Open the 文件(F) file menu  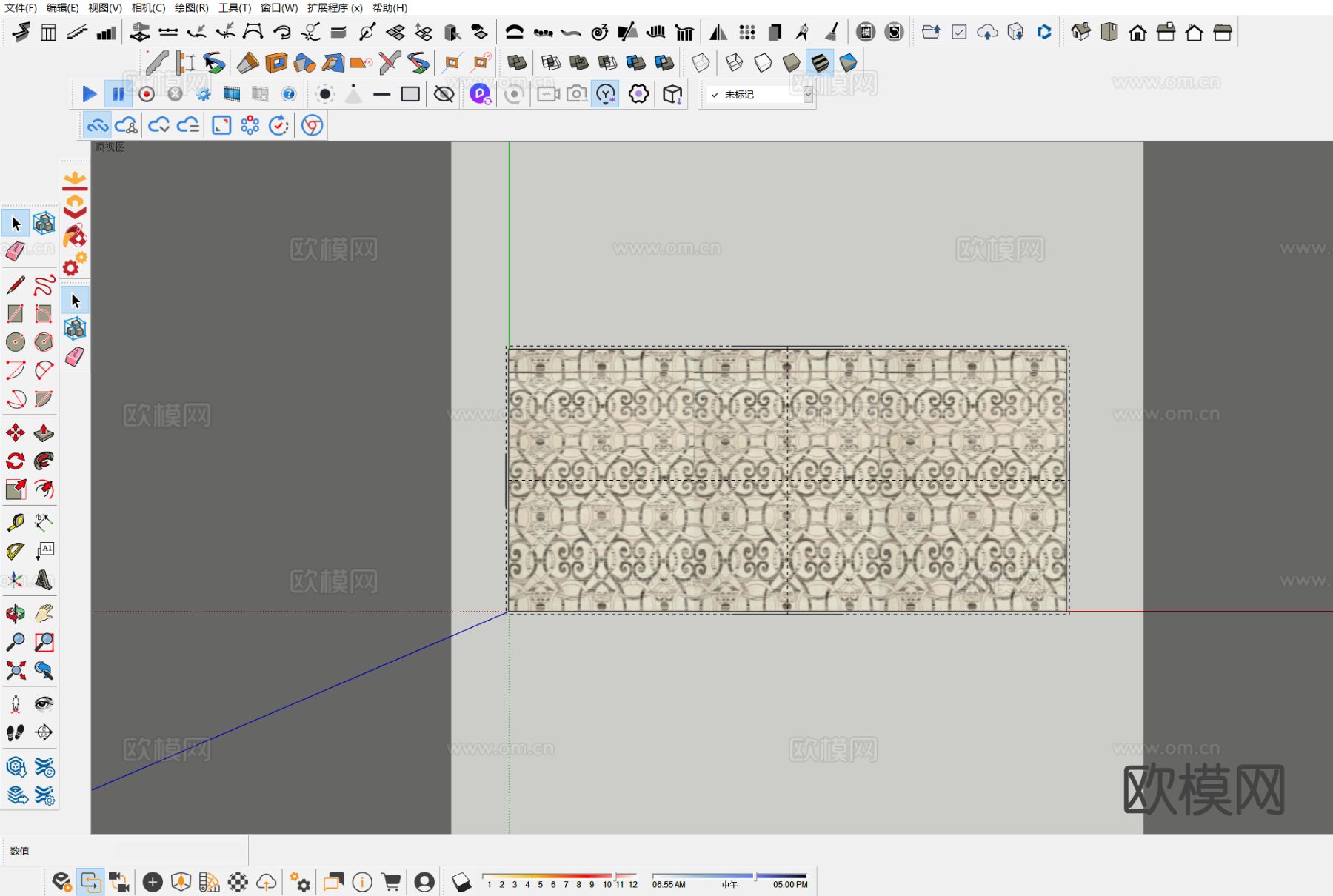coord(21,7)
